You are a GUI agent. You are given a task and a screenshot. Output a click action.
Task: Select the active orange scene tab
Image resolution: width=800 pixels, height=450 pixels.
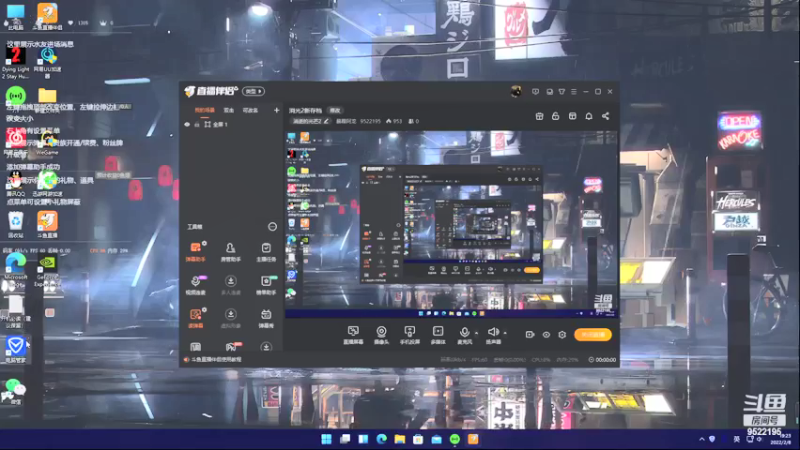point(205,110)
